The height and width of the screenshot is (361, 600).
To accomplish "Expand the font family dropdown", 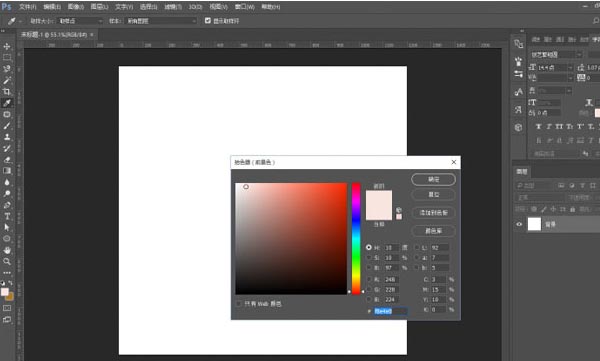I will click(x=556, y=55).
